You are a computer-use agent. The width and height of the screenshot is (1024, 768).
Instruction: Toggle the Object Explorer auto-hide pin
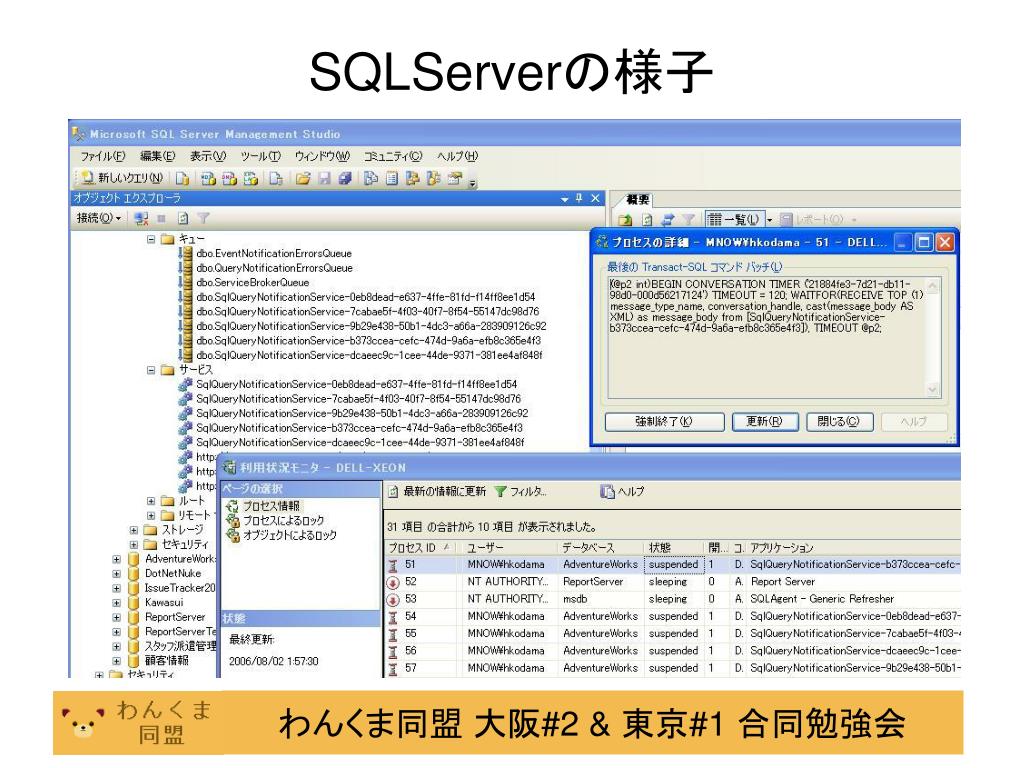(x=579, y=198)
